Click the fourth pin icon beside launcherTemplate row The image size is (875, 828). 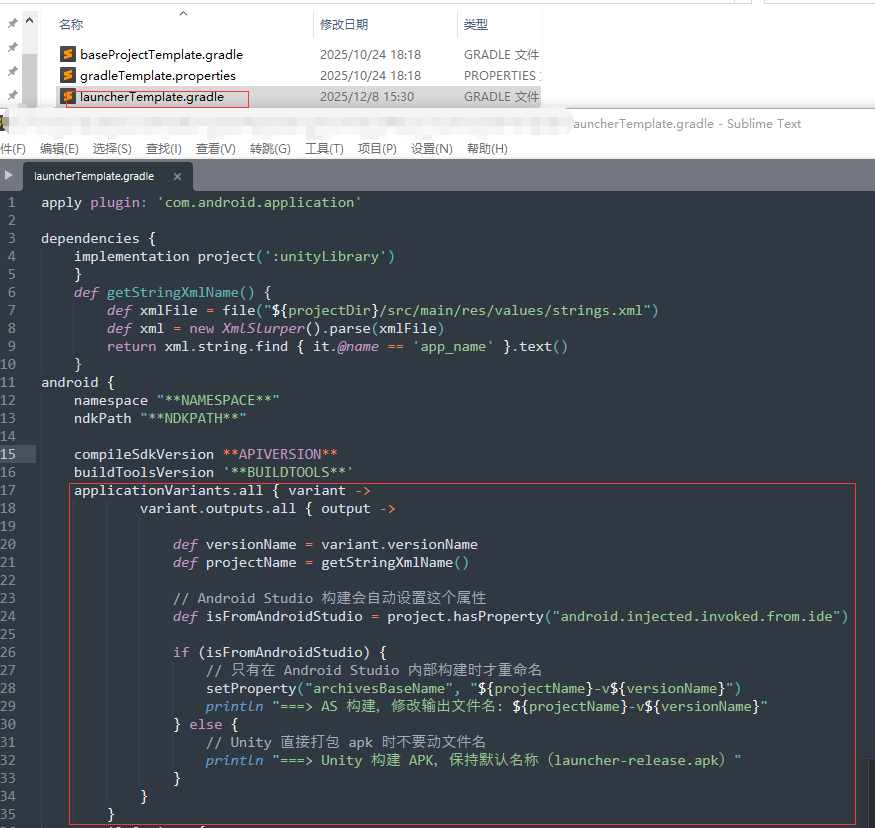click(12, 95)
